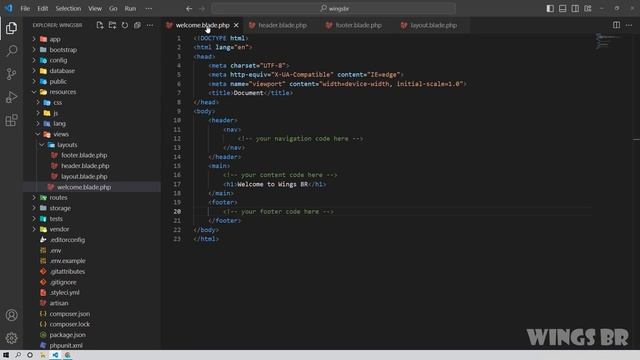This screenshot has width=640, height=360.
Task: Open the Edit menu
Action: pyautogui.click(x=42, y=9)
